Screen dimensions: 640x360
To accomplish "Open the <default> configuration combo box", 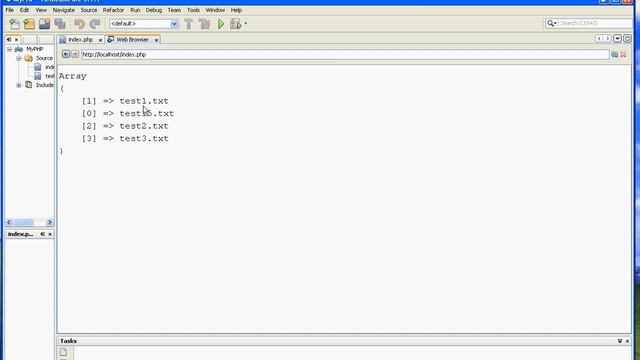I will point(144,24).
